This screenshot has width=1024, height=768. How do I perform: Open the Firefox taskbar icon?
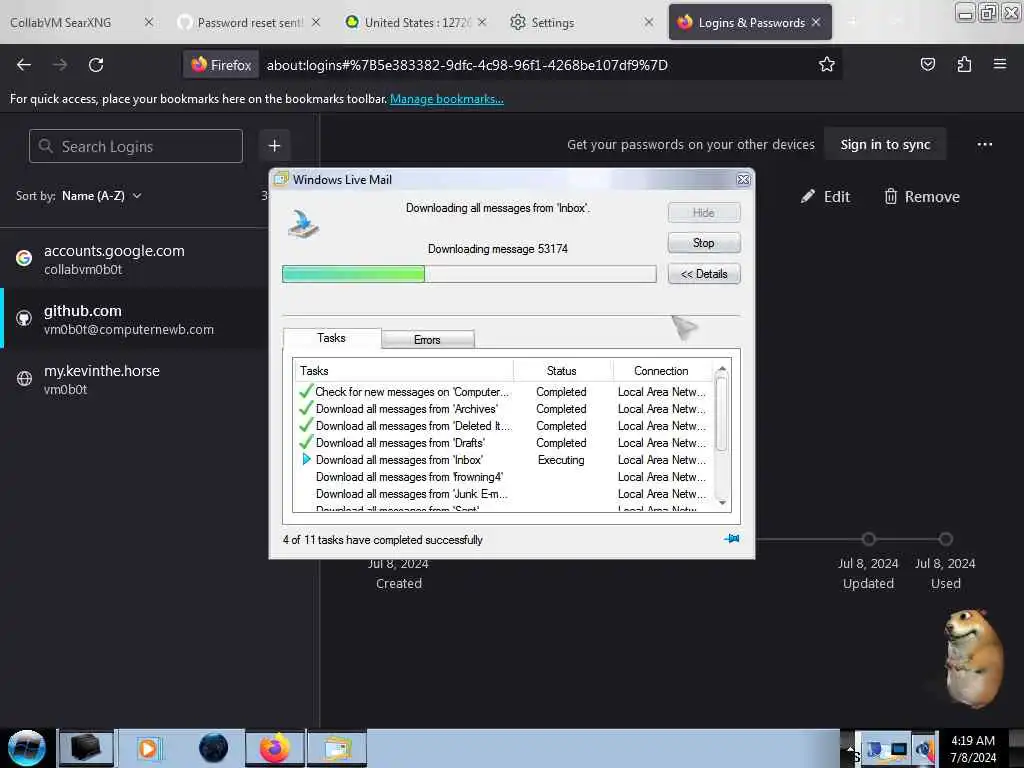(275, 748)
